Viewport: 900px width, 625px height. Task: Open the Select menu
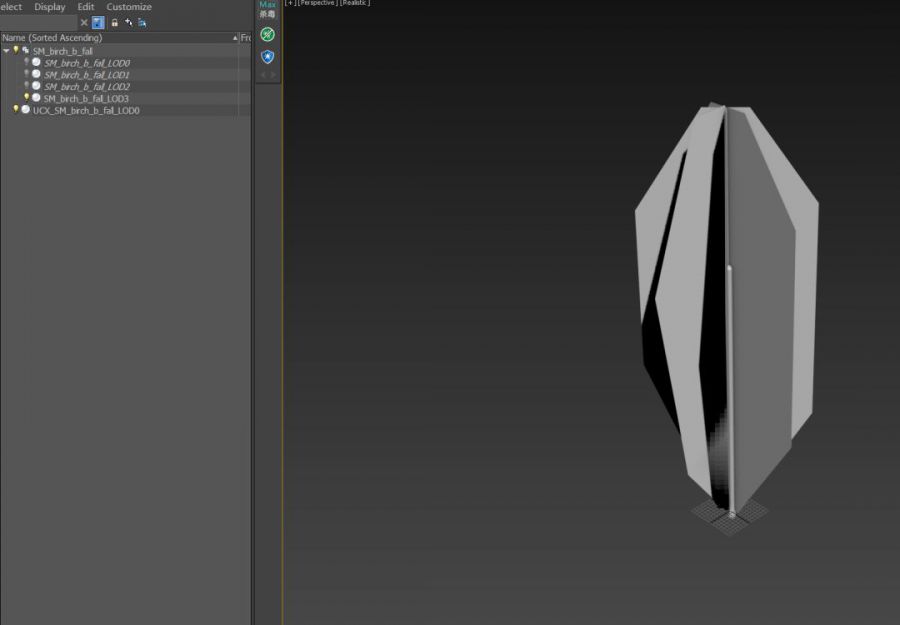click(11, 7)
